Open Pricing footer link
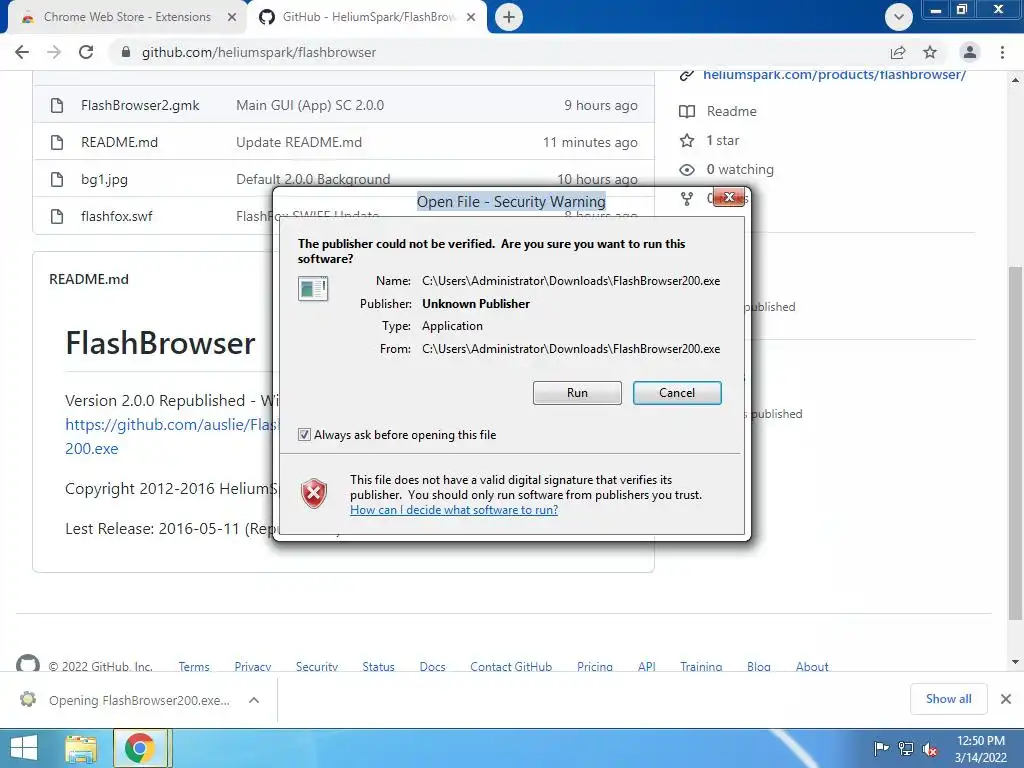The width and height of the screenshot is (1024, 768). click(x=595, y=667)
